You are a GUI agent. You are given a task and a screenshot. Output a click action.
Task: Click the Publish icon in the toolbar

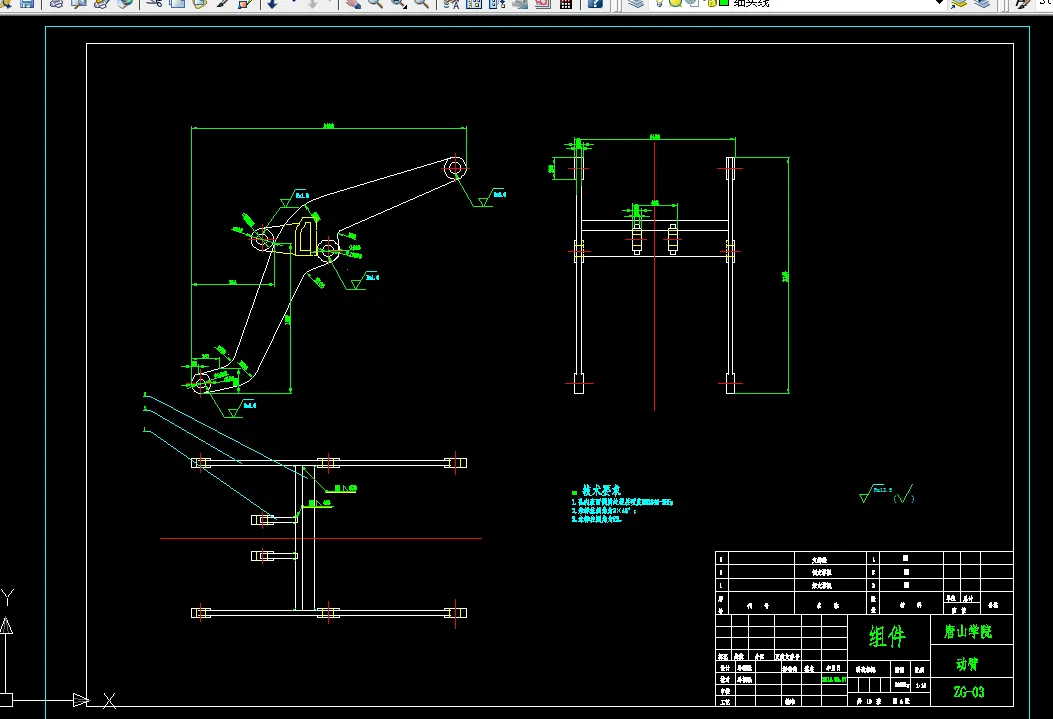point(101,3)
